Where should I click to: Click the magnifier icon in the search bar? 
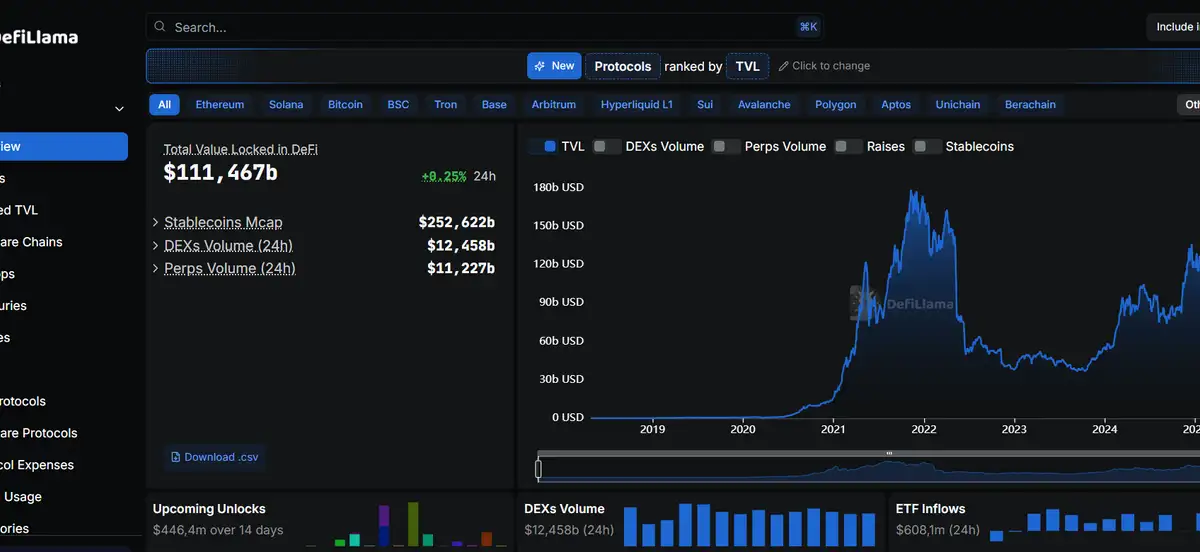161,27
